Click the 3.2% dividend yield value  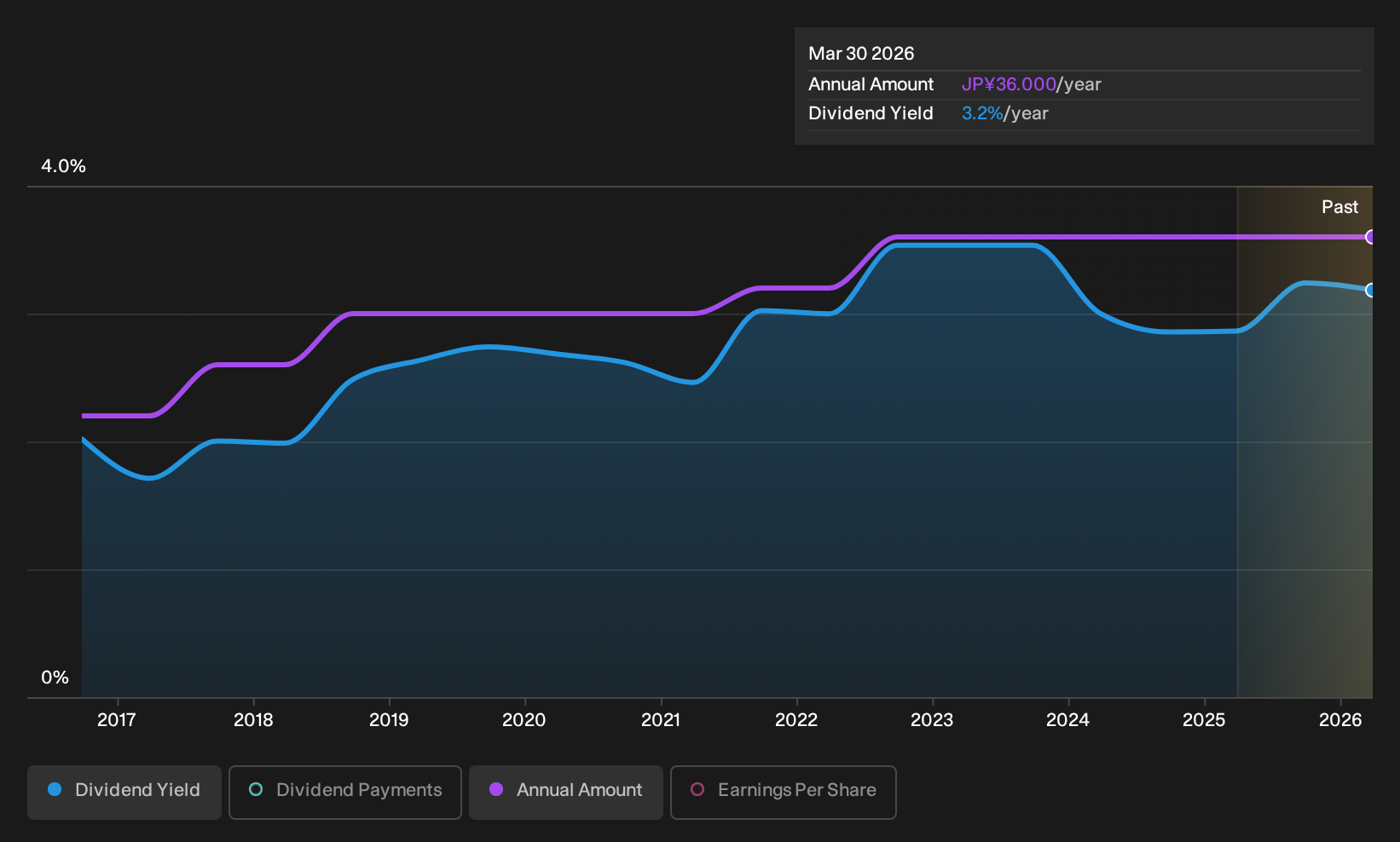[x=982, y=113]
